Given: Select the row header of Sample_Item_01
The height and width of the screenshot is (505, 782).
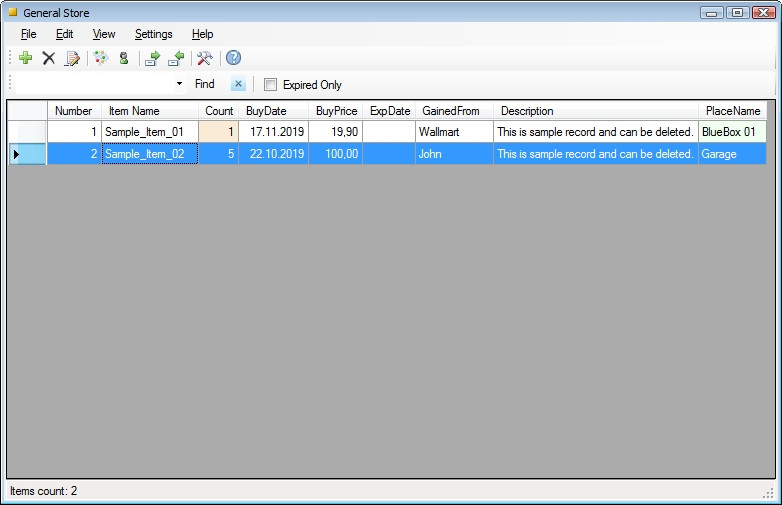Looking at the screenshot, I should pyautogui.click(x=27, y=132).
